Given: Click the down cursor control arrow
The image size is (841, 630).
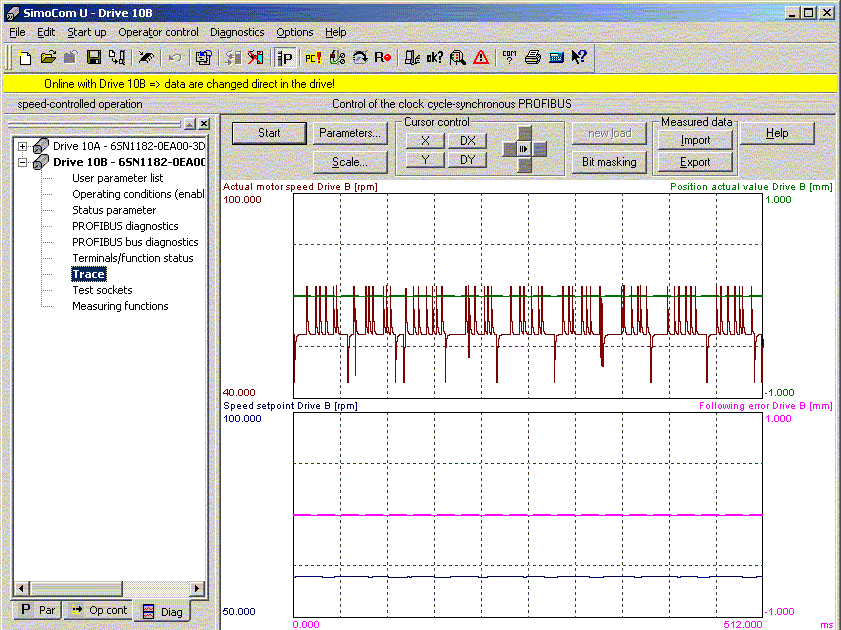Looking at the screenshot, I should point(525,165).
